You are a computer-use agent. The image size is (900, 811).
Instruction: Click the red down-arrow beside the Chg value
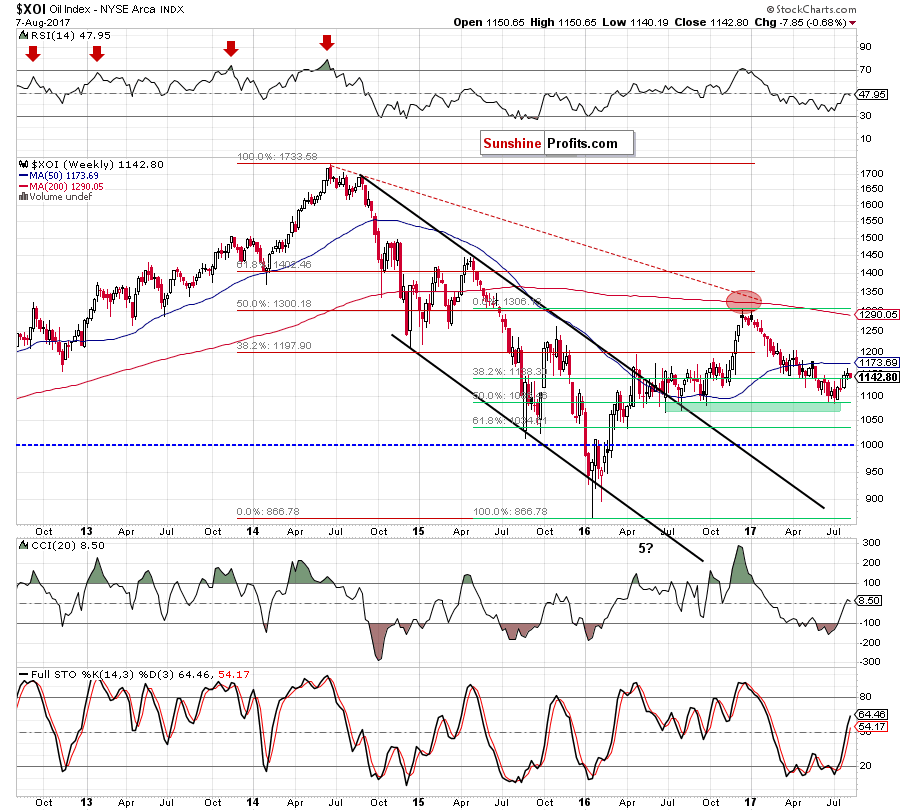852,23
